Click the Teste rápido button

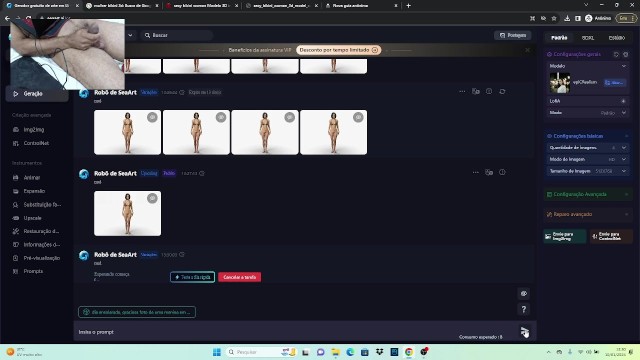pyautogui.click(x=193, y=277)
